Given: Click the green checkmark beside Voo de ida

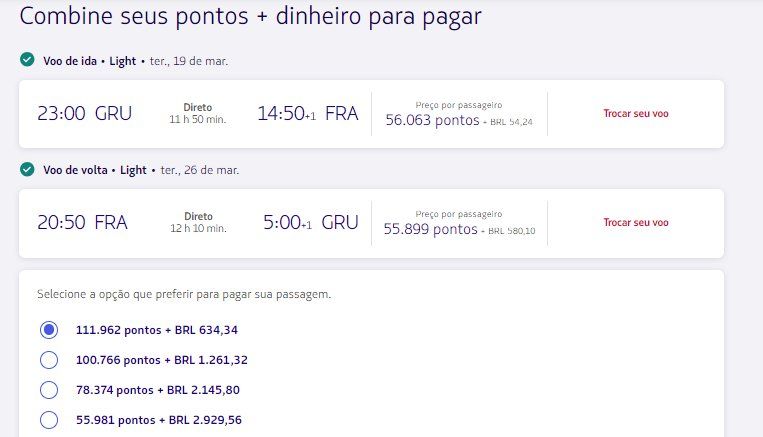Looking at the screenshot, I should point(27,60).
